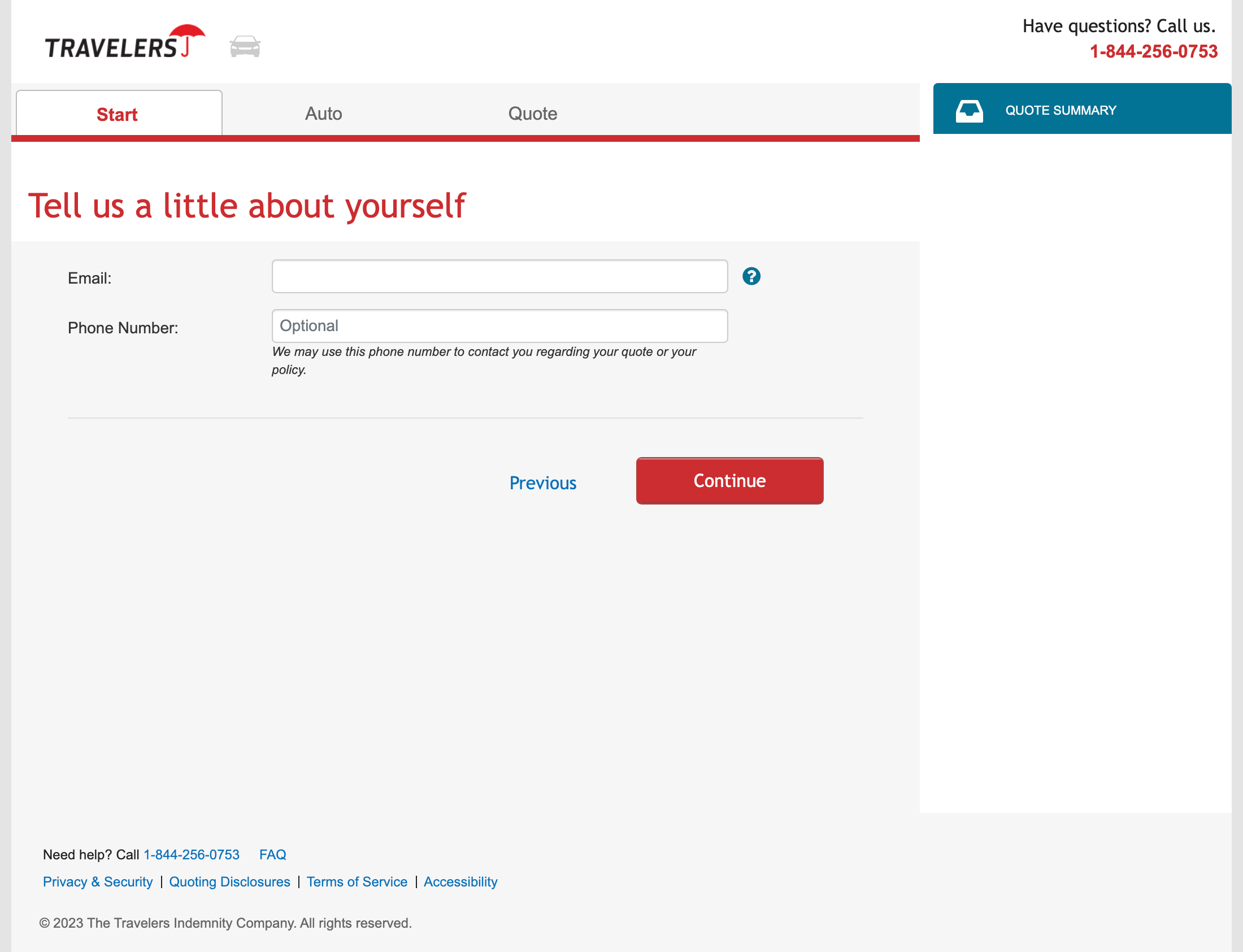Switch to the Quote tab
The image size is (1243, 952).
pos(532,113)
